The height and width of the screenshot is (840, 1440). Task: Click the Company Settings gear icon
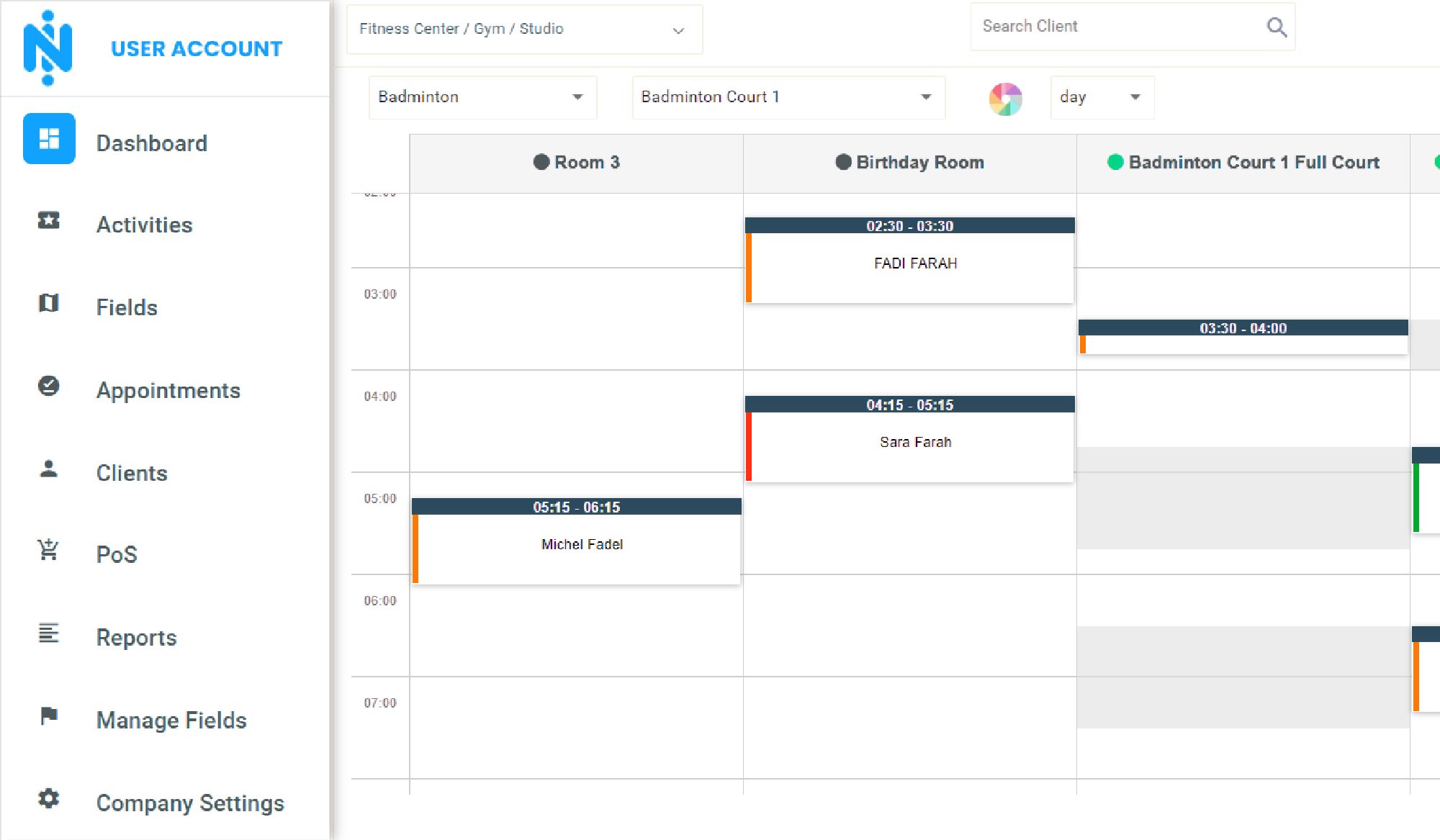coord(48,799)
